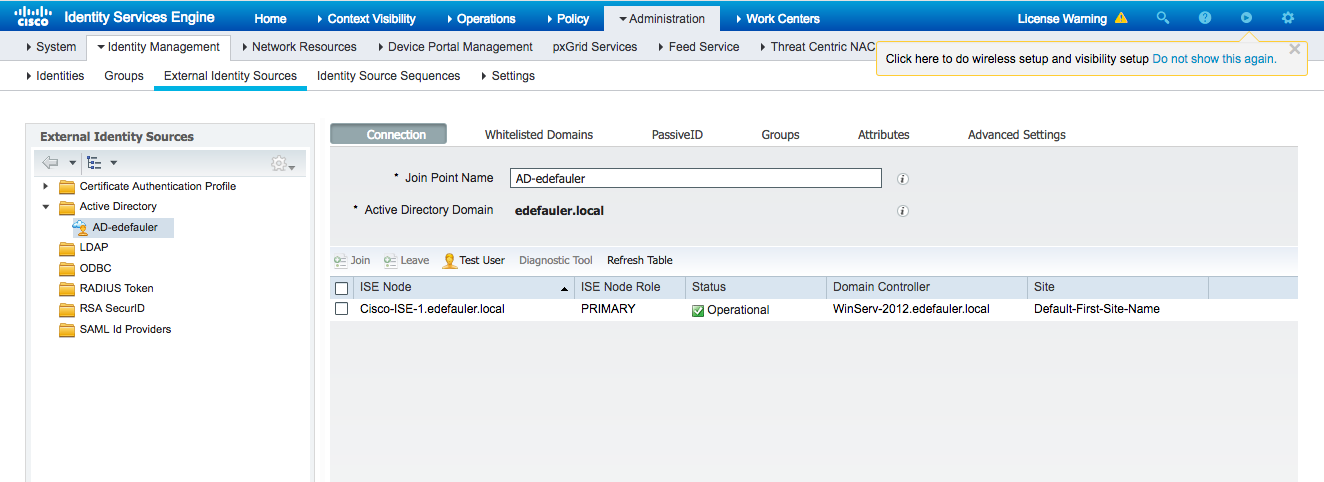The width and height of the screenshot is (1324, 482).
Task: Click the tree view icon in sidebar toolbar
Action: point(95,163)
